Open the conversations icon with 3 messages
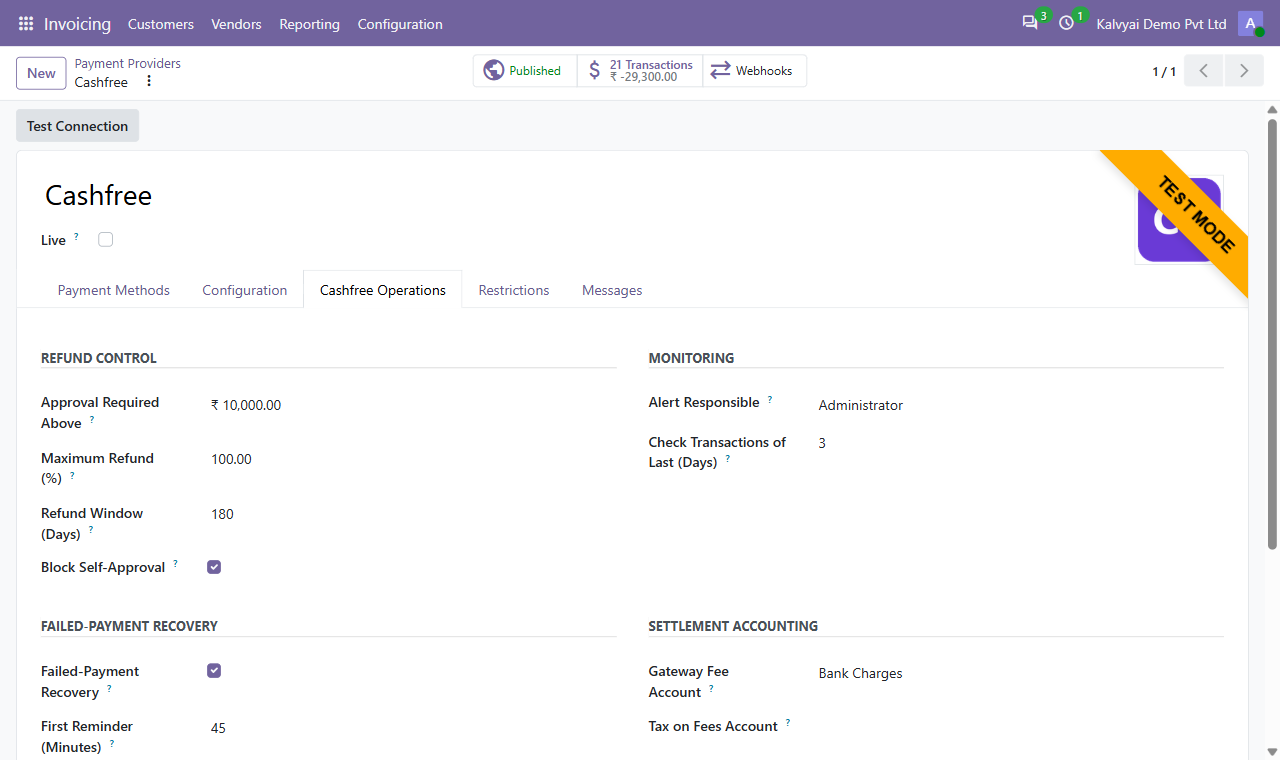 [1030, 23]
